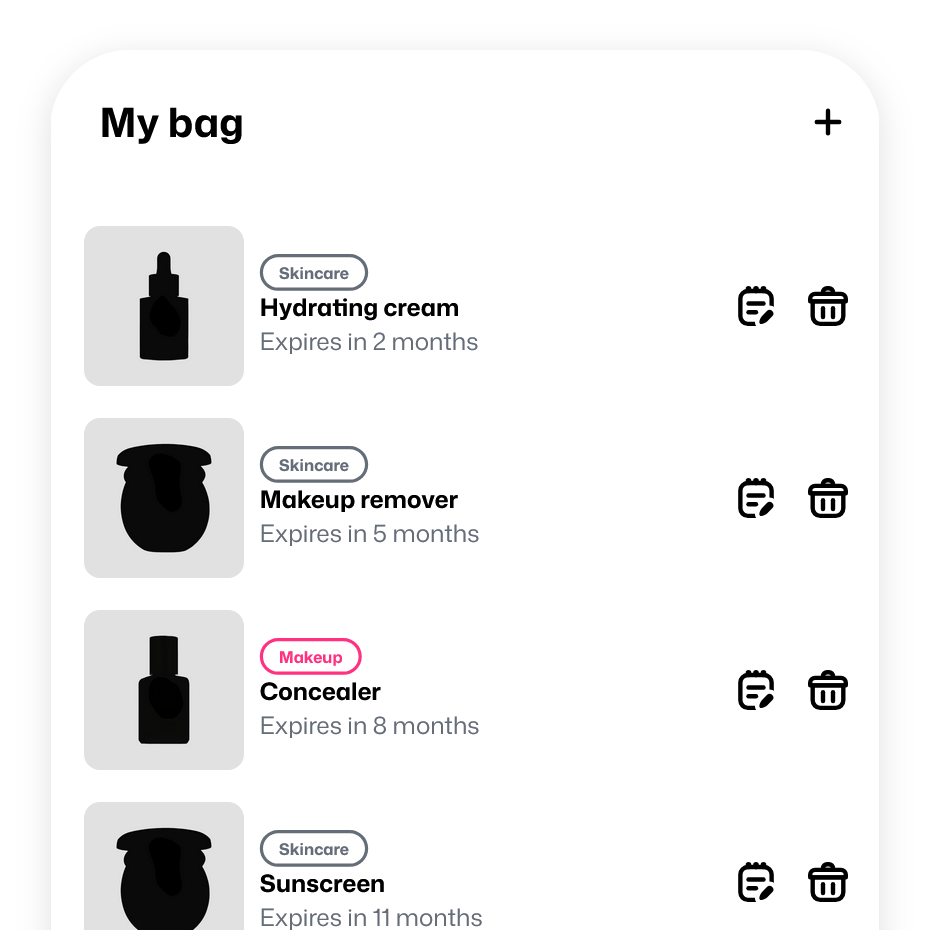Delete the Concealer item

click(x=827, y=690)
